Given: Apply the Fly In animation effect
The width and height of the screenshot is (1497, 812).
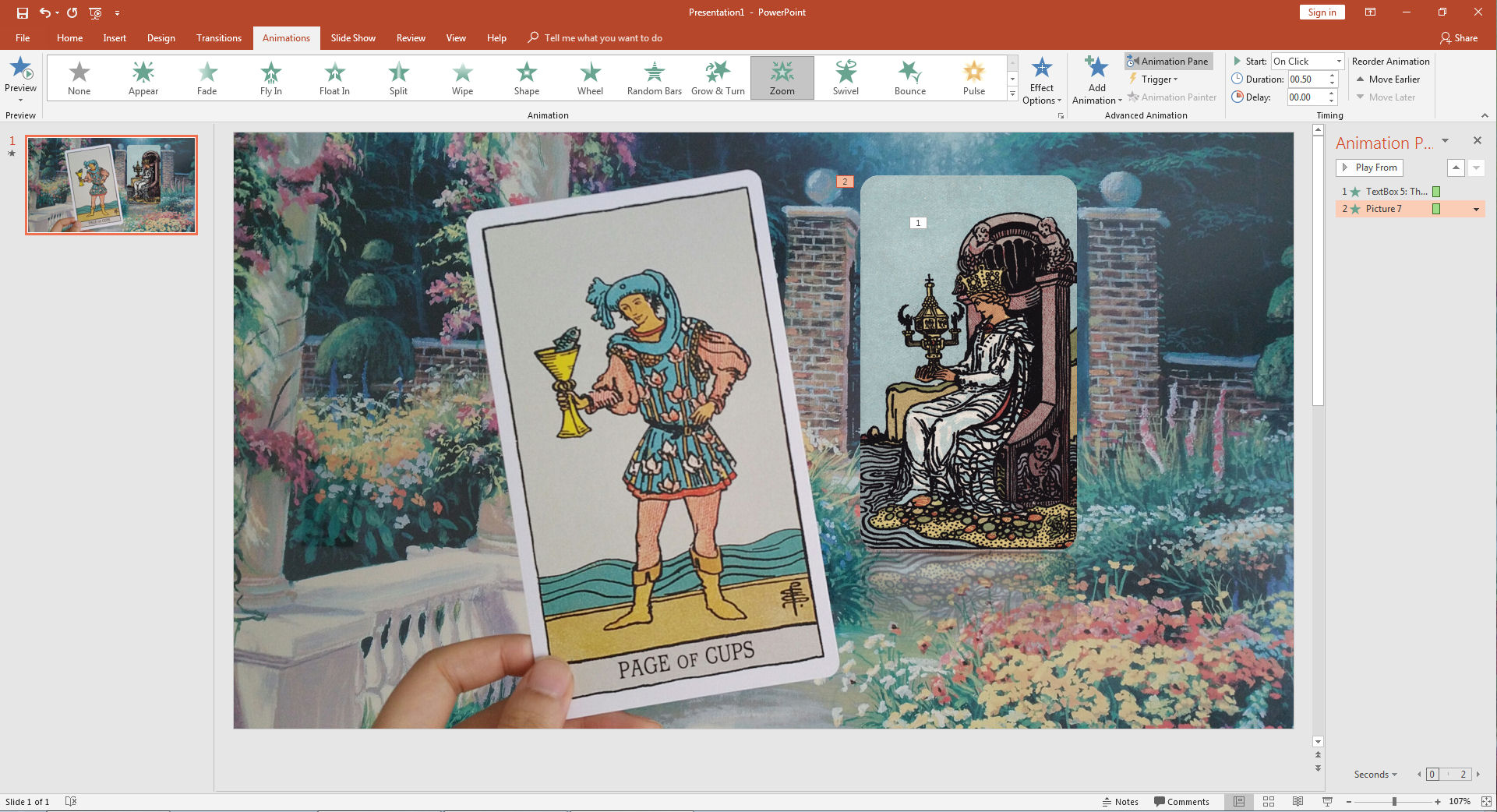Looking at the screenshot, I should 270,78.
